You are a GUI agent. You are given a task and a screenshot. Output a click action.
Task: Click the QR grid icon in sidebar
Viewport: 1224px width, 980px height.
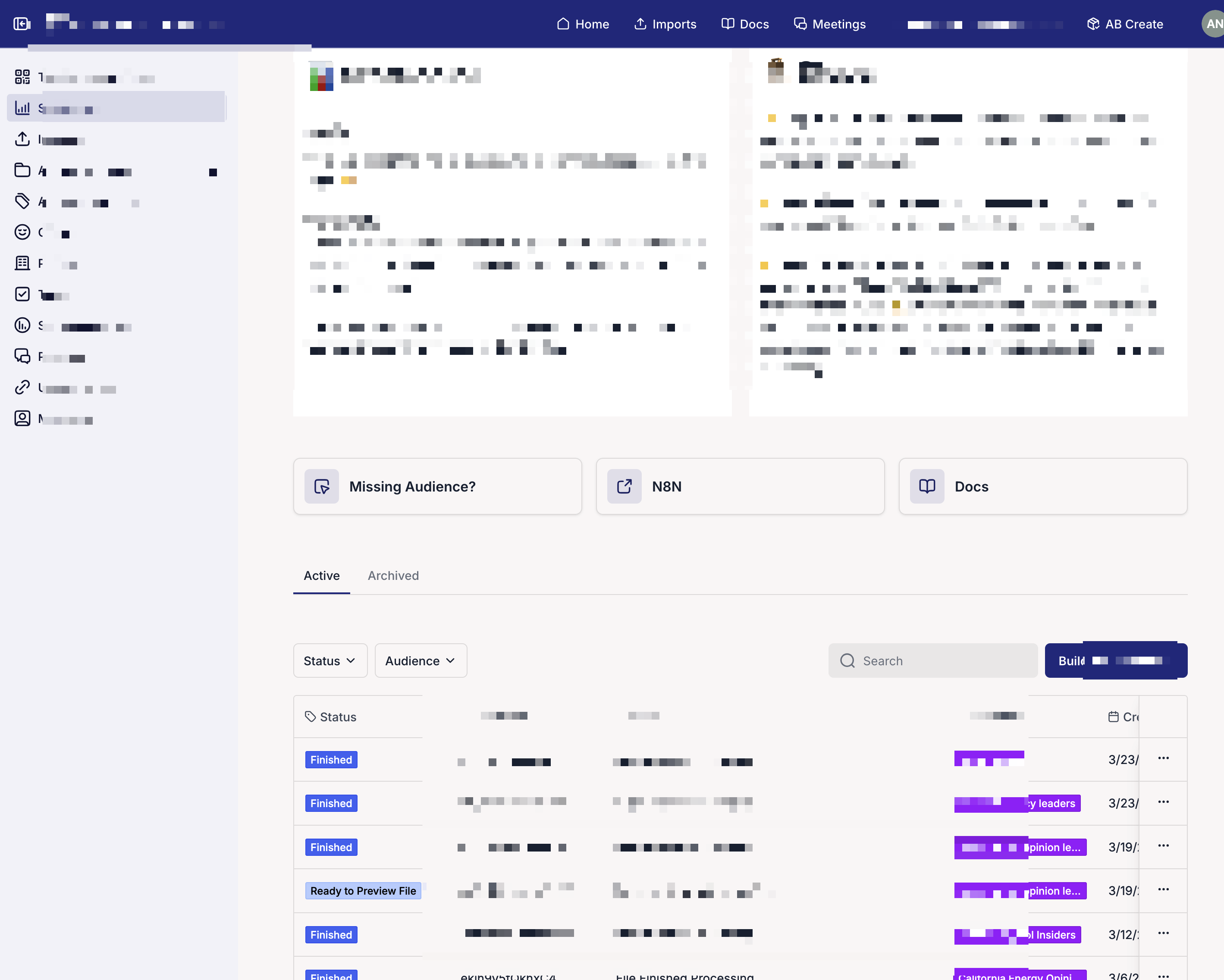[22, 77]
